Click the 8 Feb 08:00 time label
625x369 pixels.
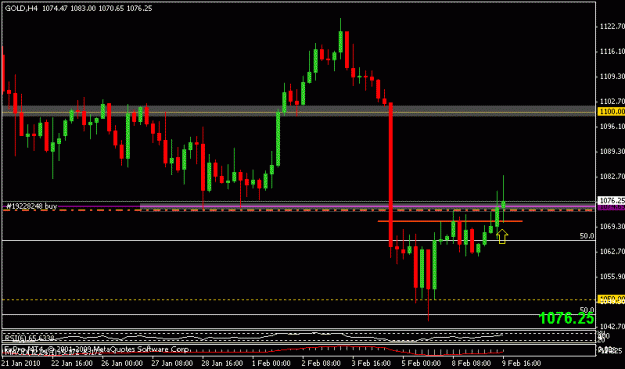point(471,363)
